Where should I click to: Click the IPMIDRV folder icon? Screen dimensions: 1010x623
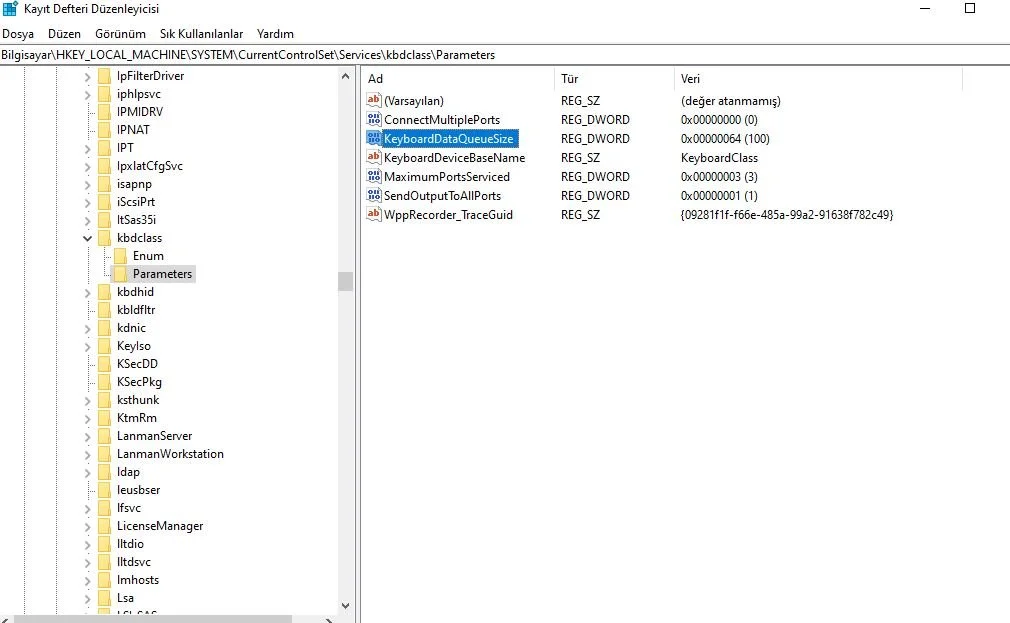tap(104, 112)
